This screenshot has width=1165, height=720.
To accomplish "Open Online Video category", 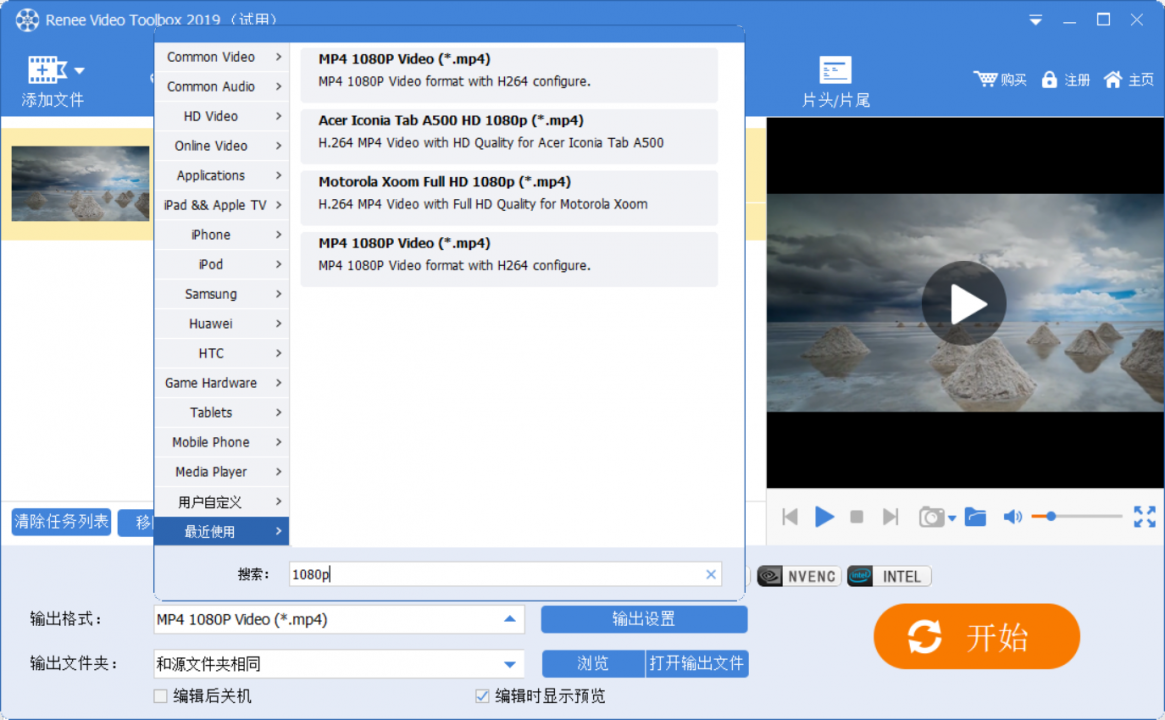I will [x=221, y=146].
